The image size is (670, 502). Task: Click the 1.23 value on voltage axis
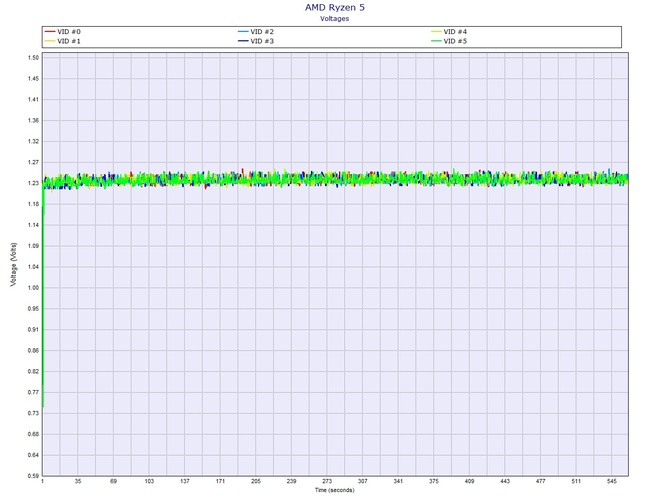[x=33, y=183]
